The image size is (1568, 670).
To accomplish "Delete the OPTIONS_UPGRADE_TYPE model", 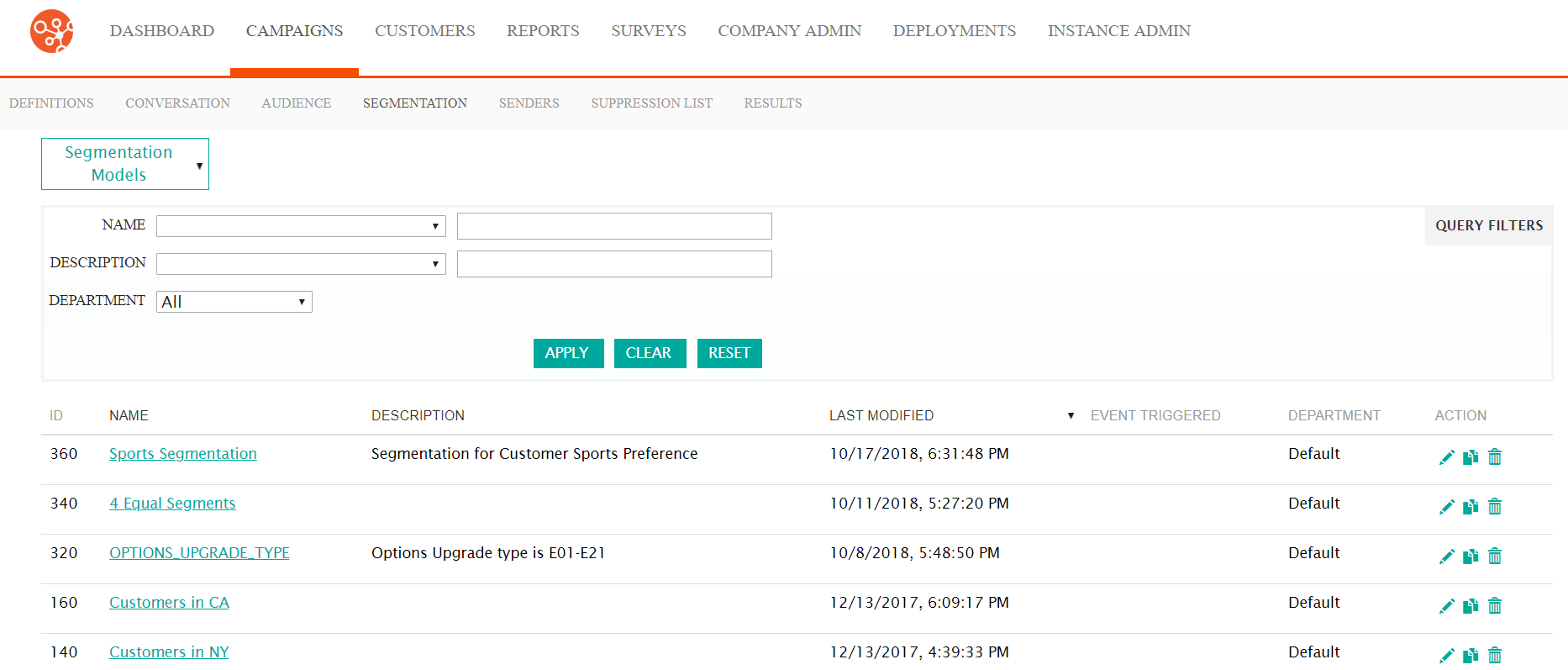I will [1495, 557].
